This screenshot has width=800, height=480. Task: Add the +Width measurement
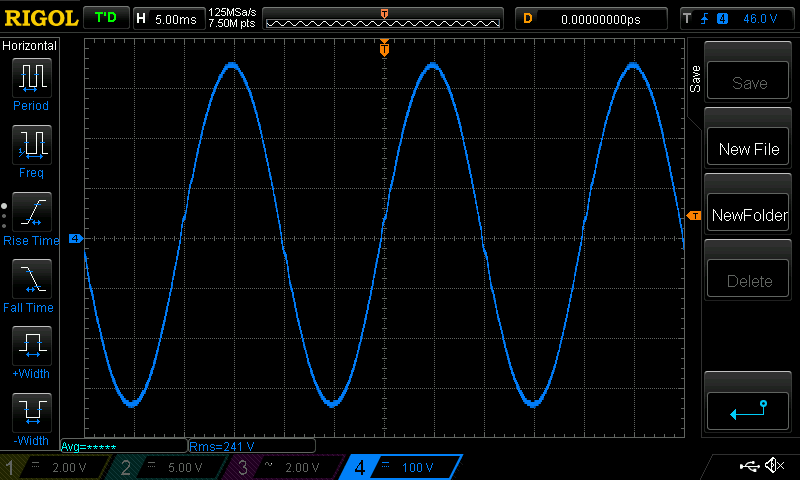point(31,347)
